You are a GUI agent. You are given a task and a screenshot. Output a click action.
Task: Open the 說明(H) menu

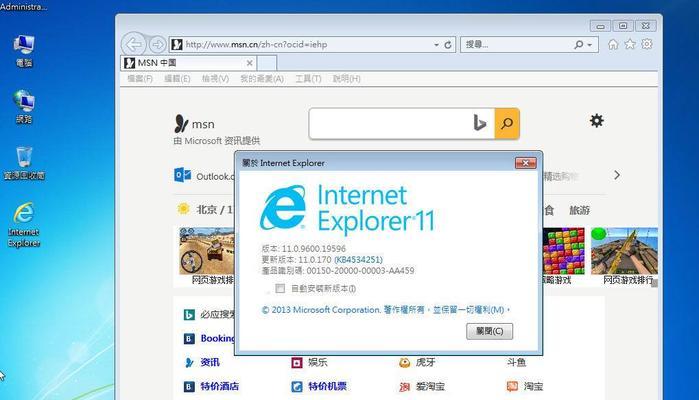pyautogui.click(x=346, y=79)
